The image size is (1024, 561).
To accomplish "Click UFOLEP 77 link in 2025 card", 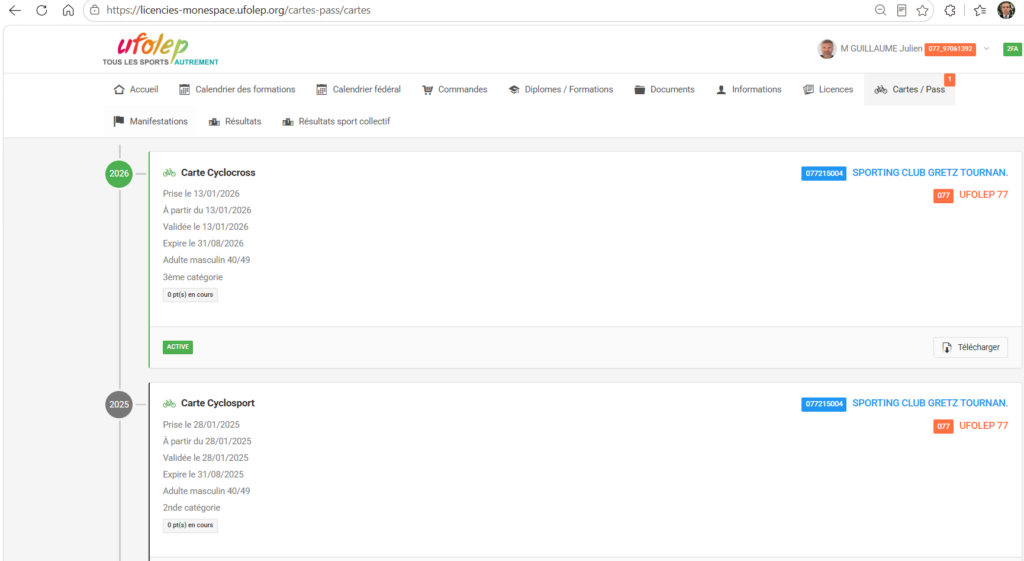I will 984,425.
